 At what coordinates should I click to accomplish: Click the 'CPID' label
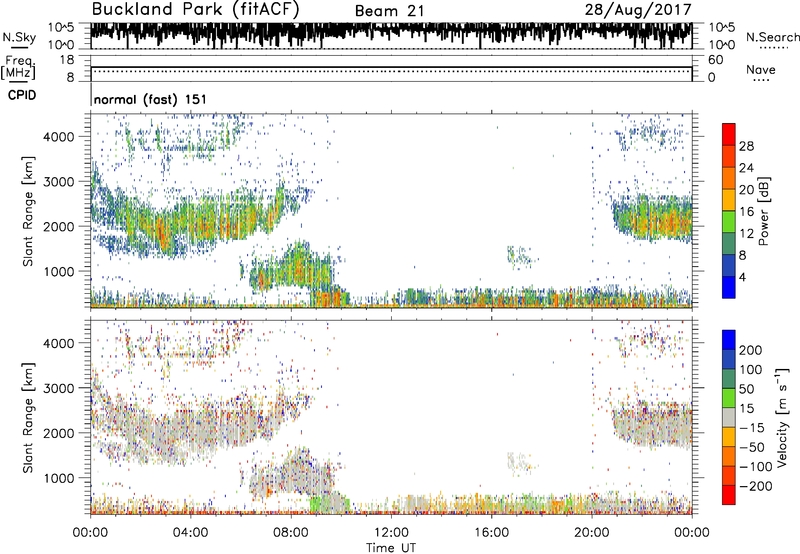(x=22, y=95)
